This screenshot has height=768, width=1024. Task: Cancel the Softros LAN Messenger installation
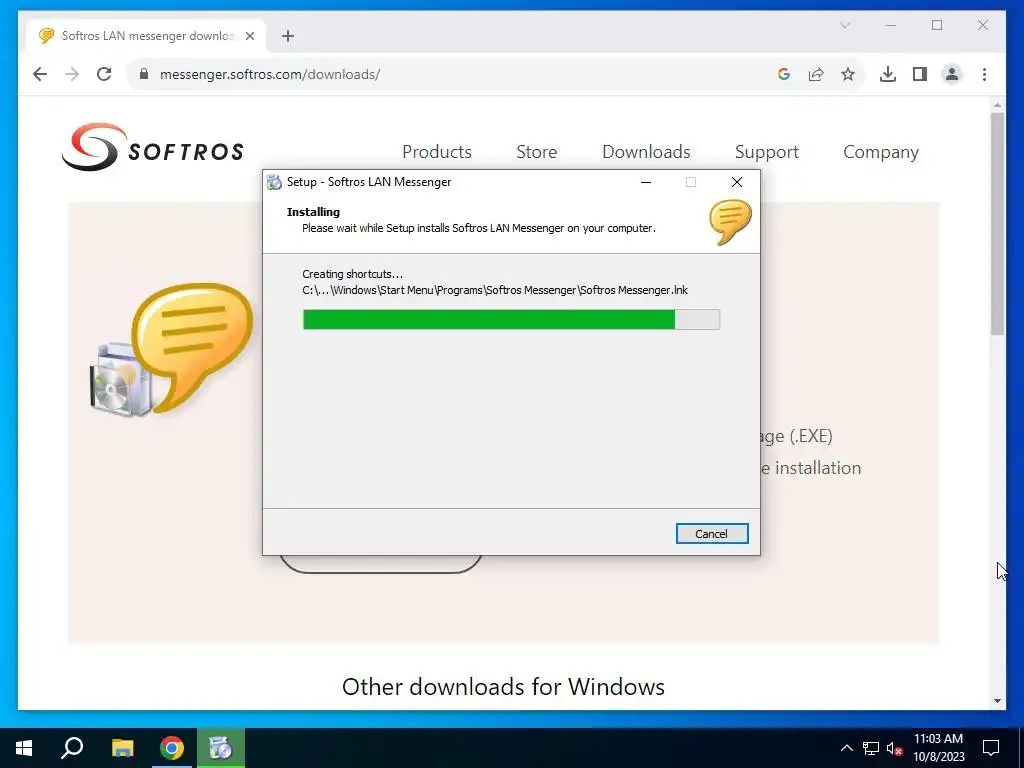712,534
